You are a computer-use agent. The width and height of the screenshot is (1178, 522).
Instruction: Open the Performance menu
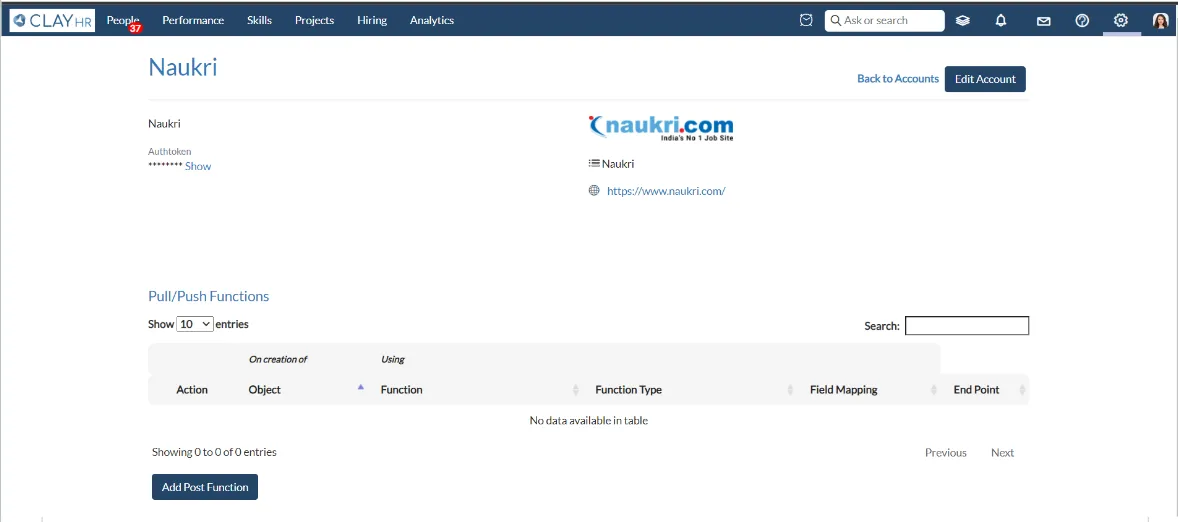193,20
